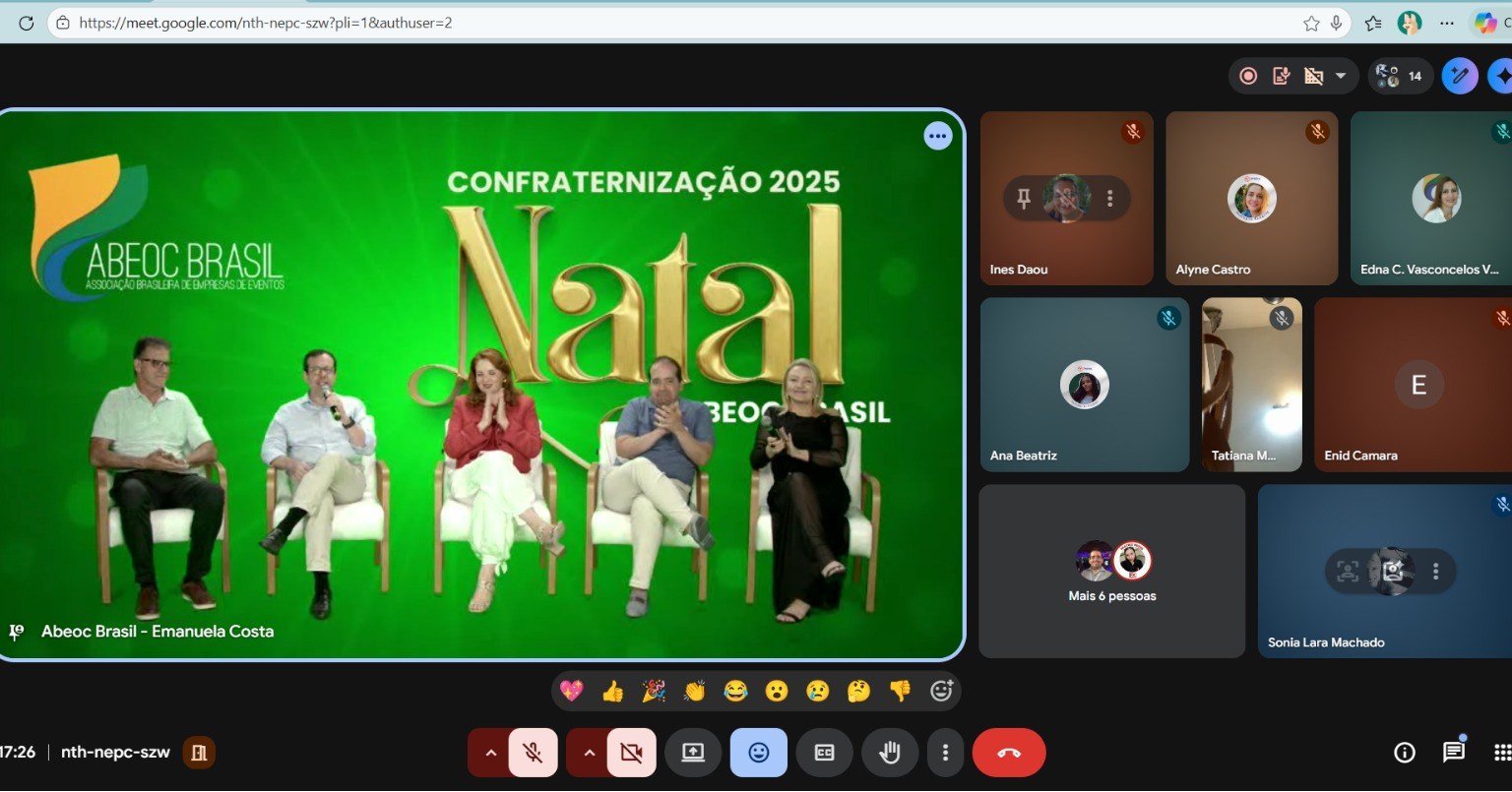This screenshot has width=1512, height=792.
Task: Turn on the camera from the call bar
Action: click(631, 753)
